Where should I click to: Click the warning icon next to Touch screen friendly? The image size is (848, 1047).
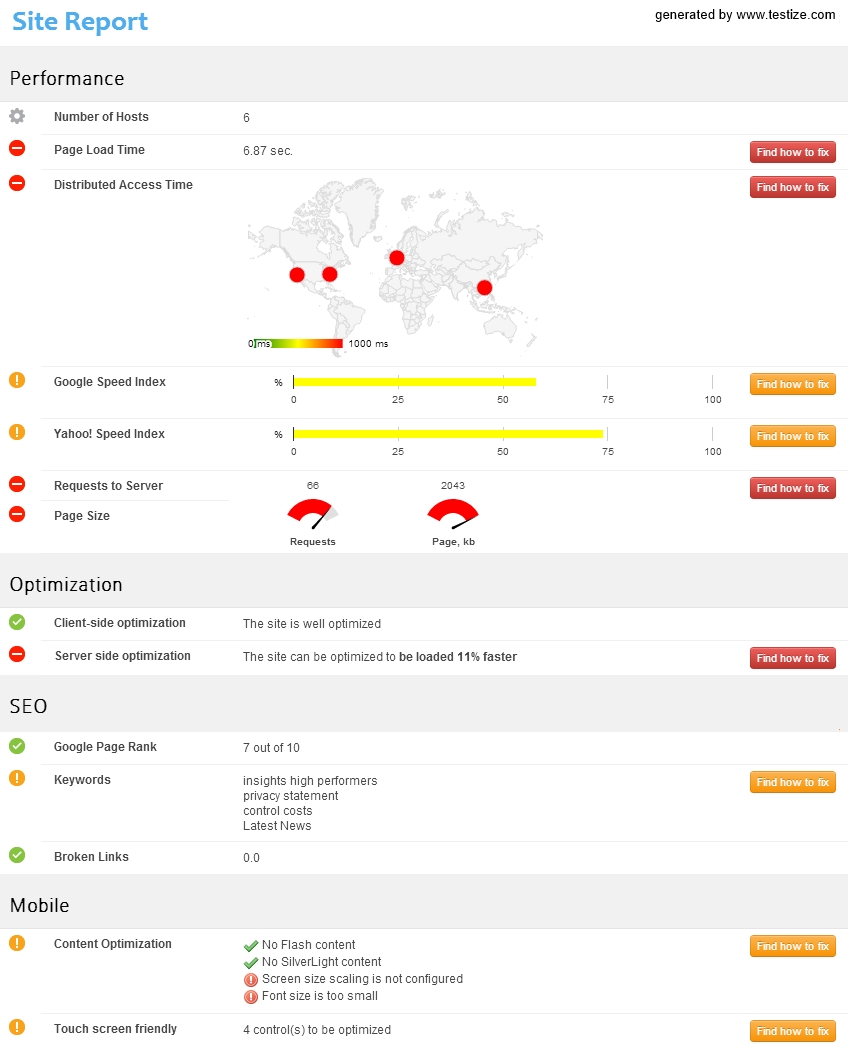(17, 1027)
